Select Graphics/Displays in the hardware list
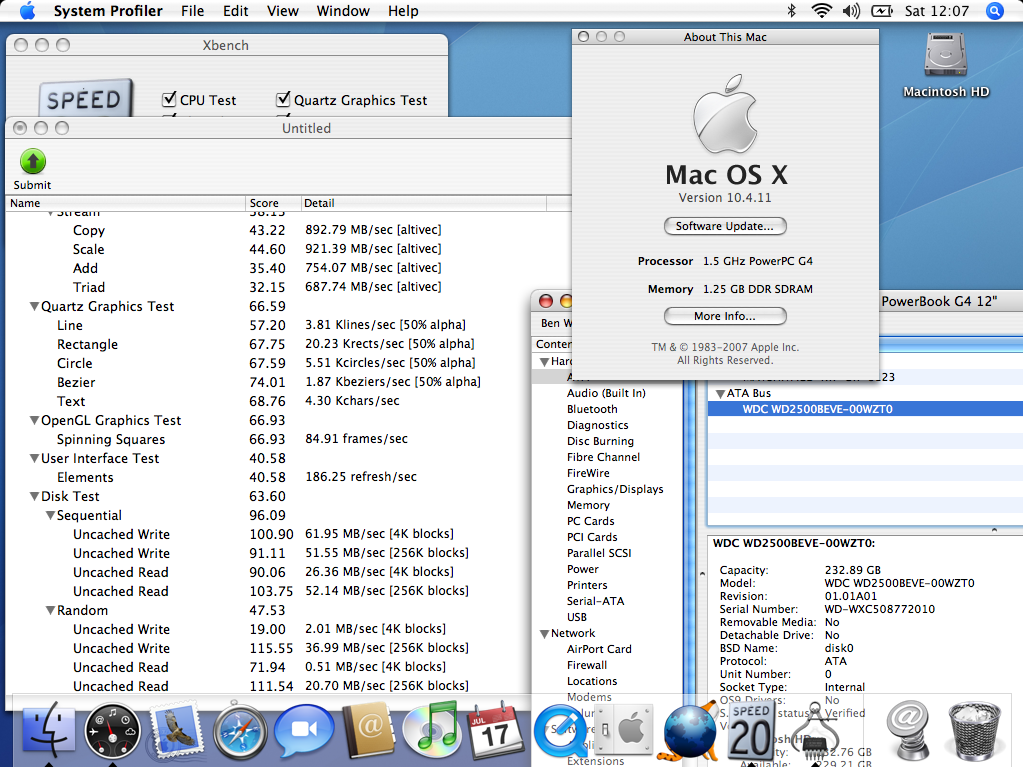This screenshot has width=1023, height=767. click(x=614, y=489)
